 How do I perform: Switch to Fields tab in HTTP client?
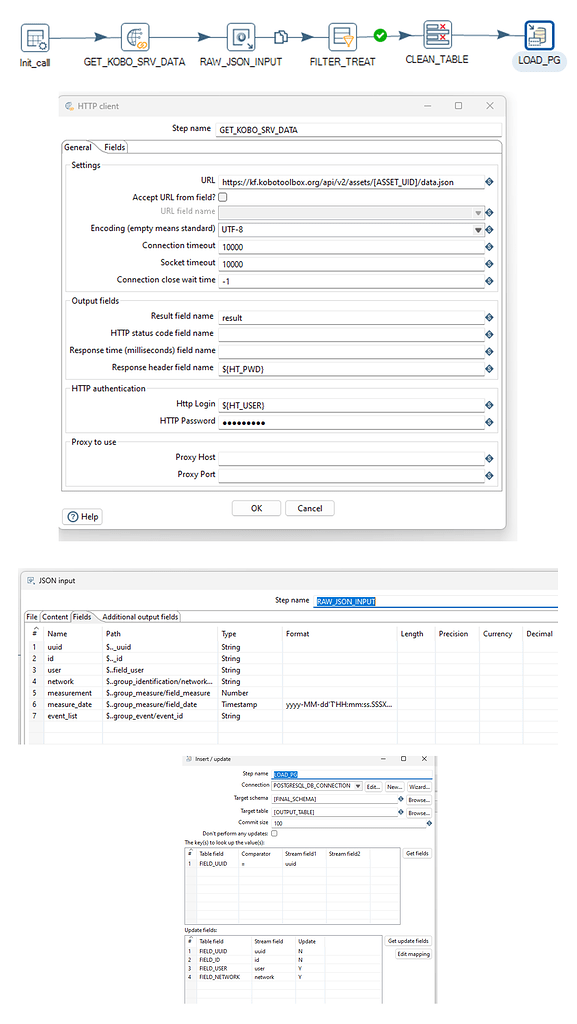tap(115, 148)
